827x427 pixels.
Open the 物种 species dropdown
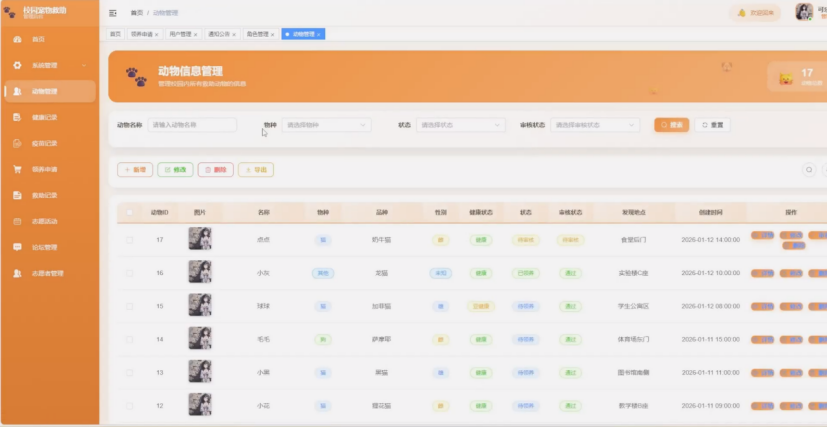click(326, 125)
